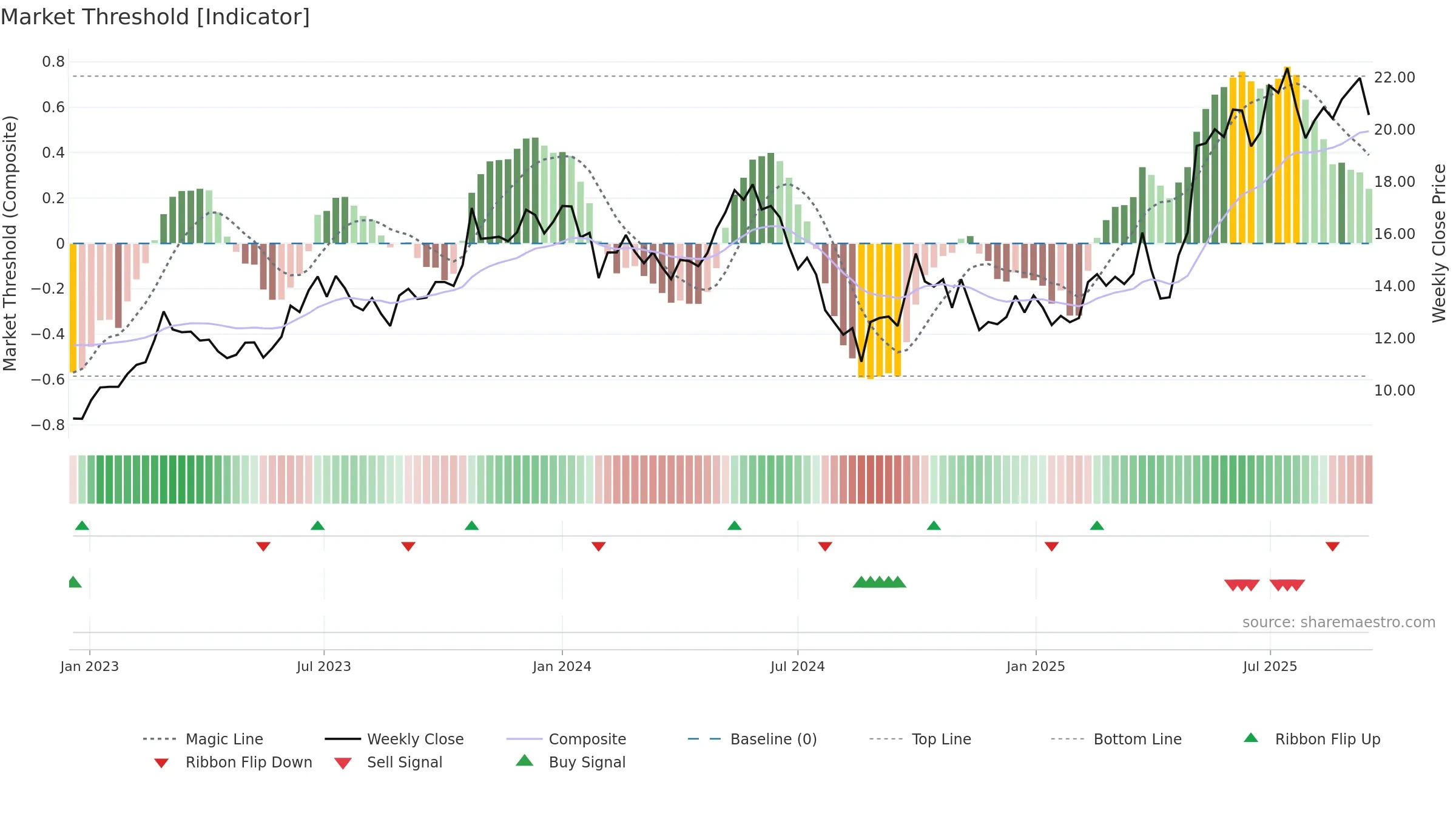Click the red Sell Signal legend triangle
Image resolution: width=1456 pixels, height=819 pixels.
(x=343, y=763)
